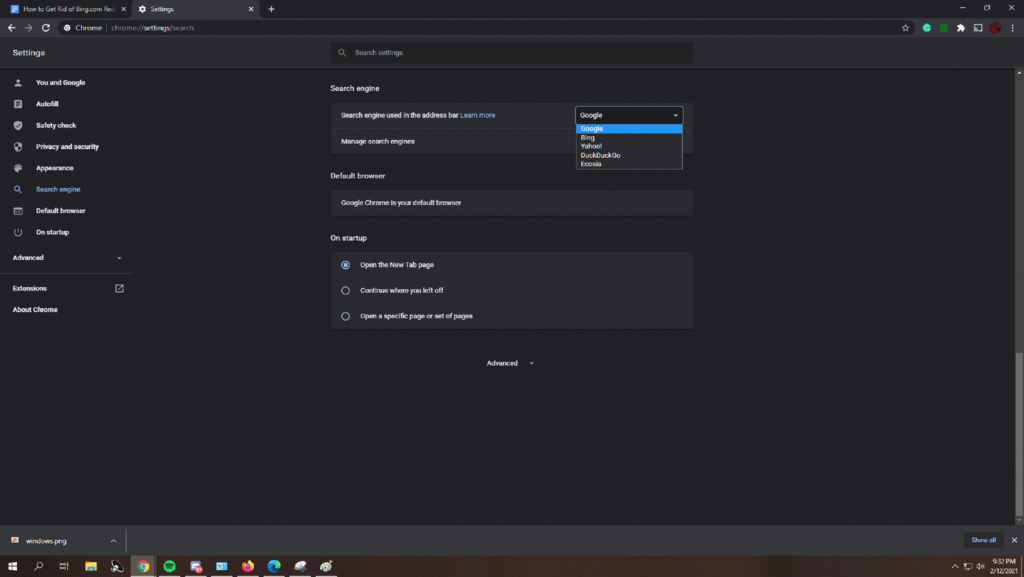This screenshot has height=577, width=1024.
Task: Open the volume control tray icon
Action: [980, 567]
